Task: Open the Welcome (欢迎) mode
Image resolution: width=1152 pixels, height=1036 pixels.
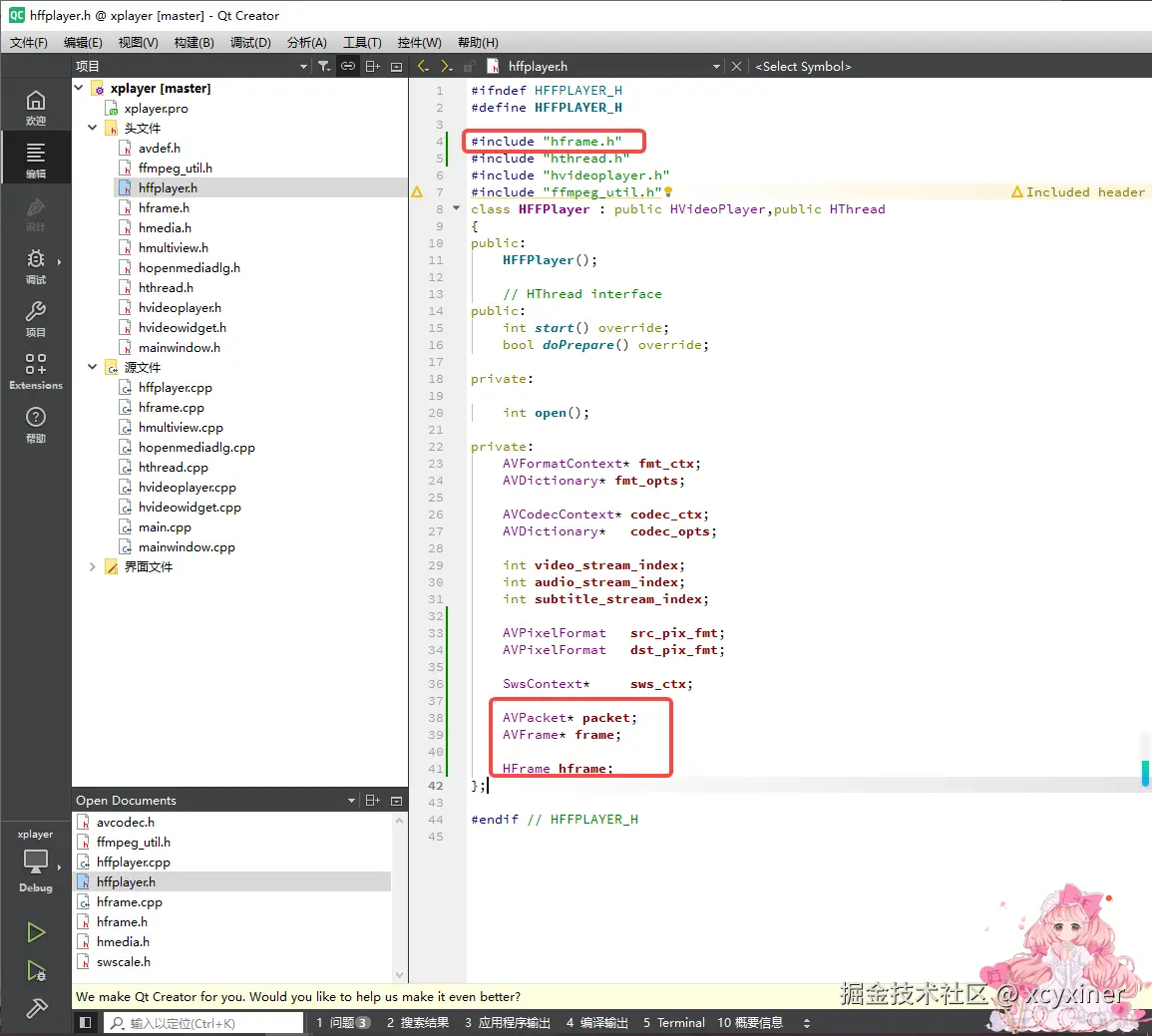Action: pos(36,107)
